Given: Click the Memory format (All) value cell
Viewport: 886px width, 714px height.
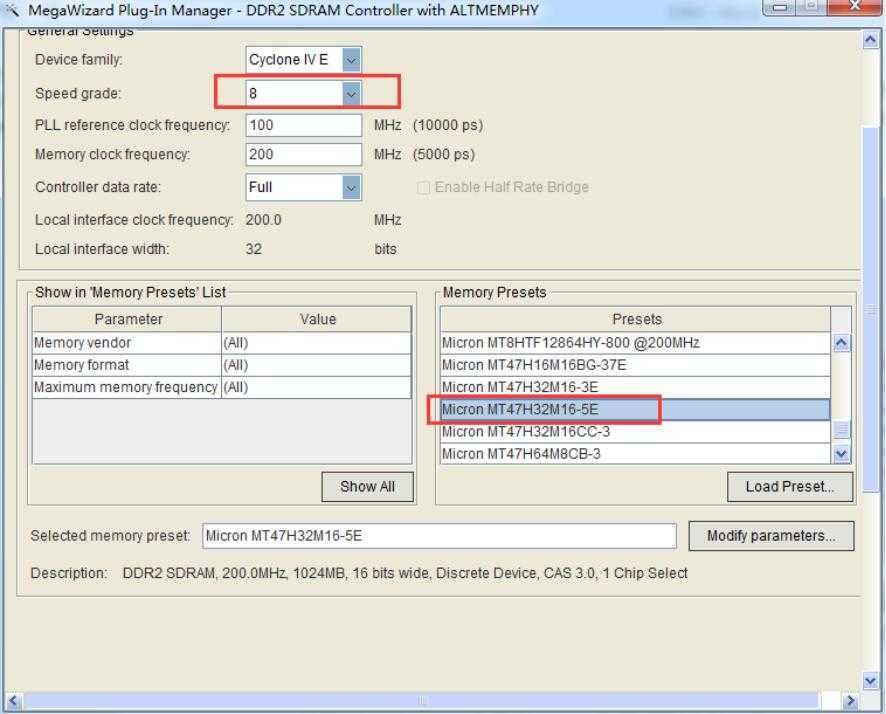Looking at the screenshot, I should (316, 365).
